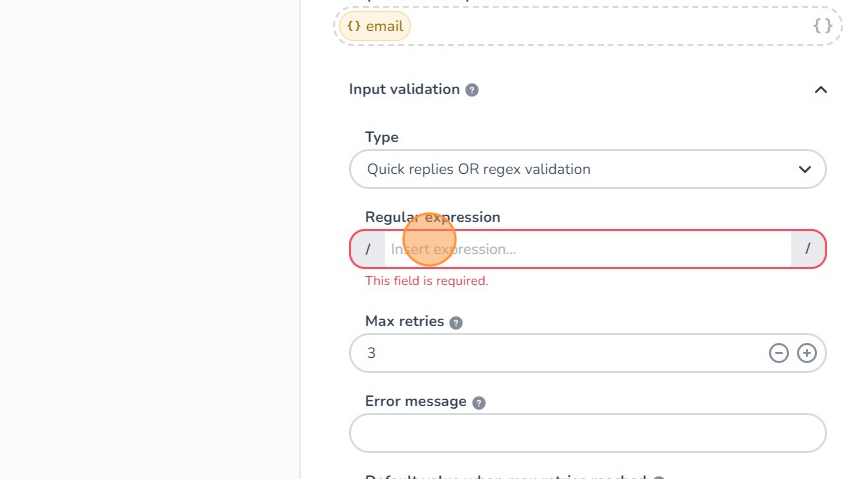Click the help icon beside Error message
This screenshot has height=479, width=861.
pyautogui.click(x=479, y=402)
